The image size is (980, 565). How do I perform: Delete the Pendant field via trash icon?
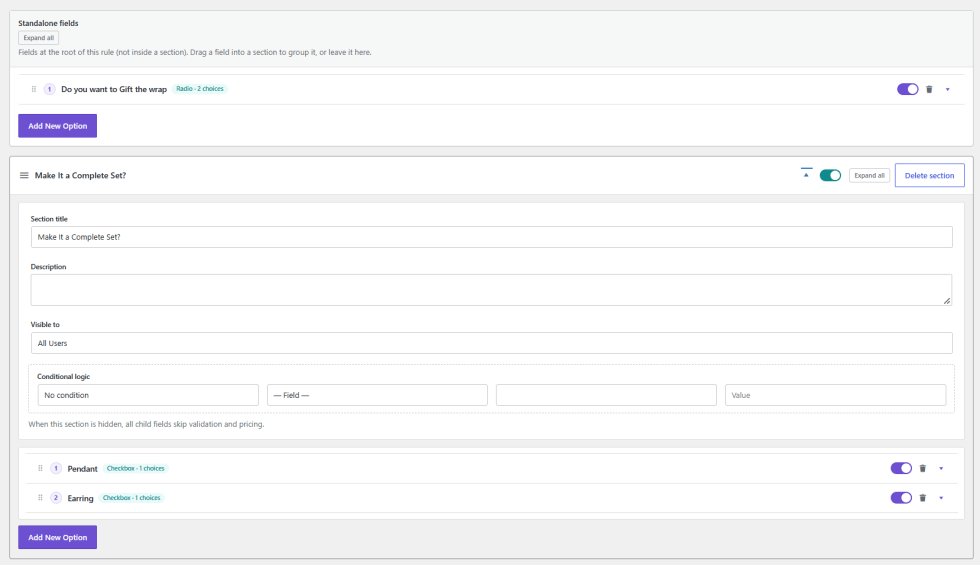tap(922, 468)
